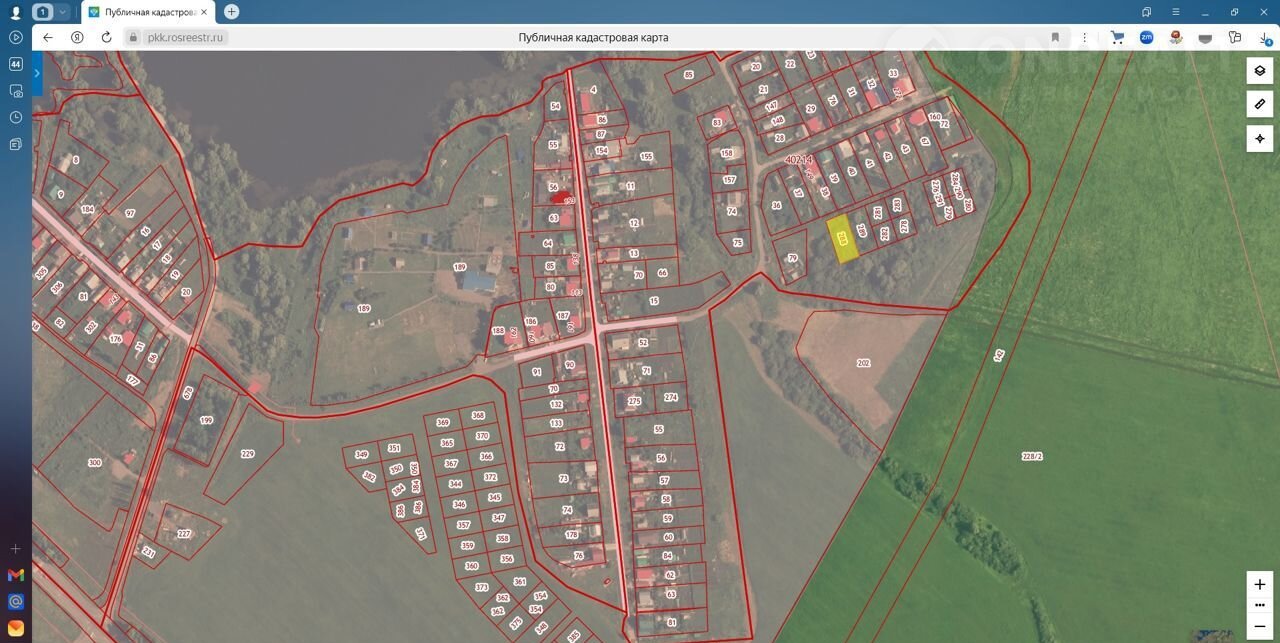Bookmark this page in address bar

[1055, 37]
